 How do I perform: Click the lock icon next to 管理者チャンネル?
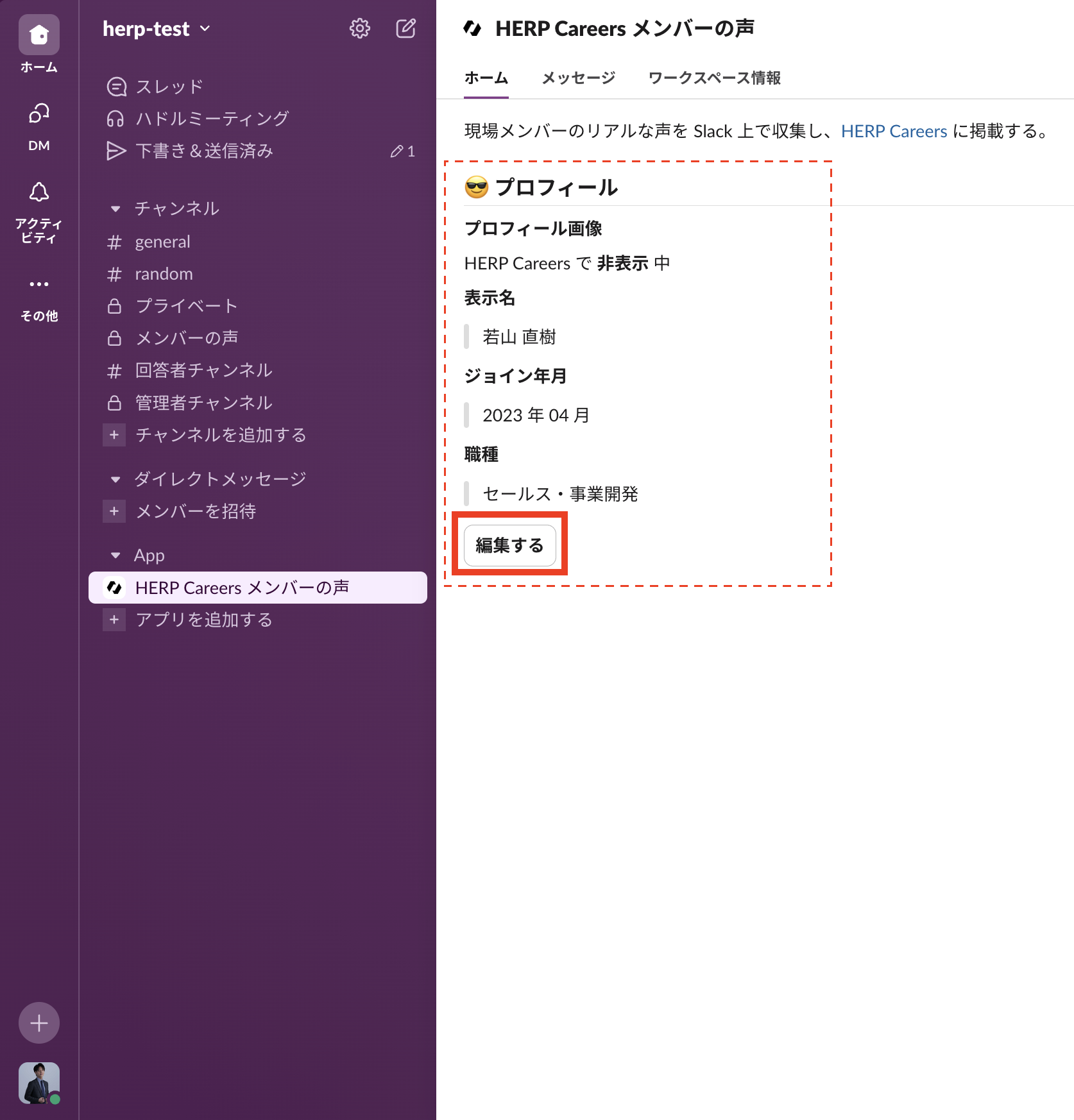114,403
